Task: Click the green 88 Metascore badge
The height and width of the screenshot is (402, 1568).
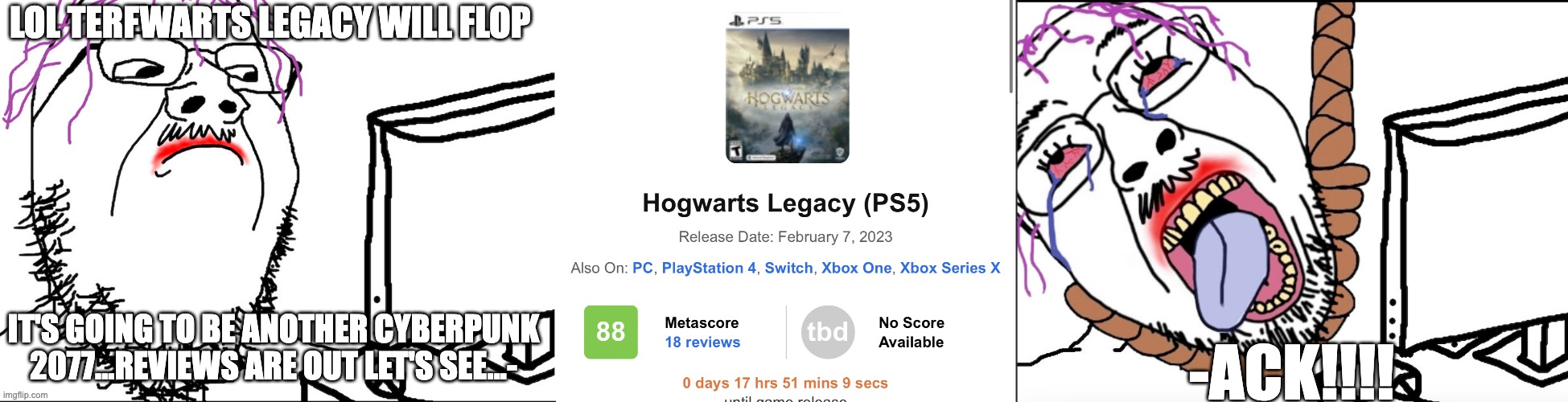Action: click(611, 332)
